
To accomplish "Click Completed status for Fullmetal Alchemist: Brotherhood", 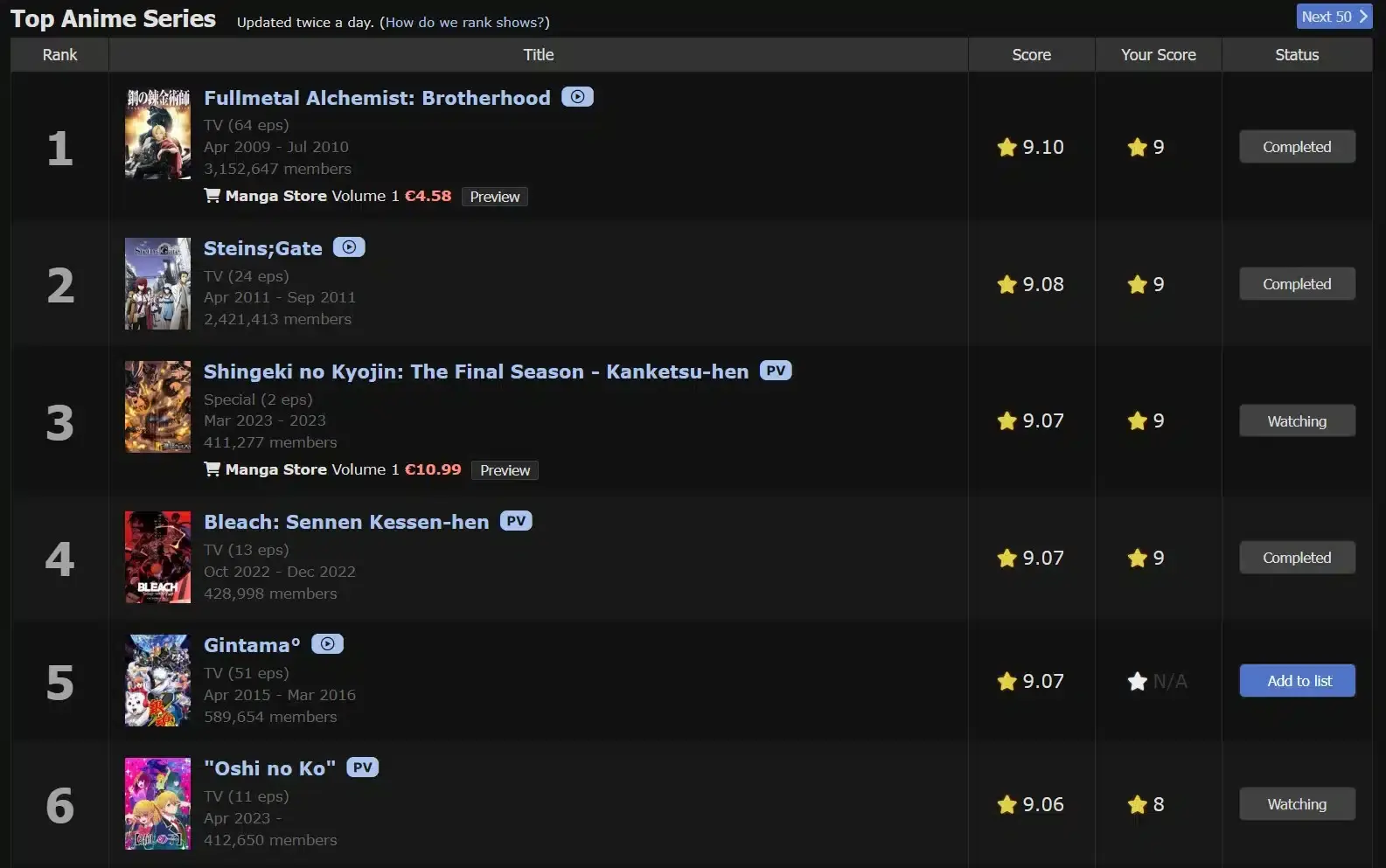I will (1297, 147).
